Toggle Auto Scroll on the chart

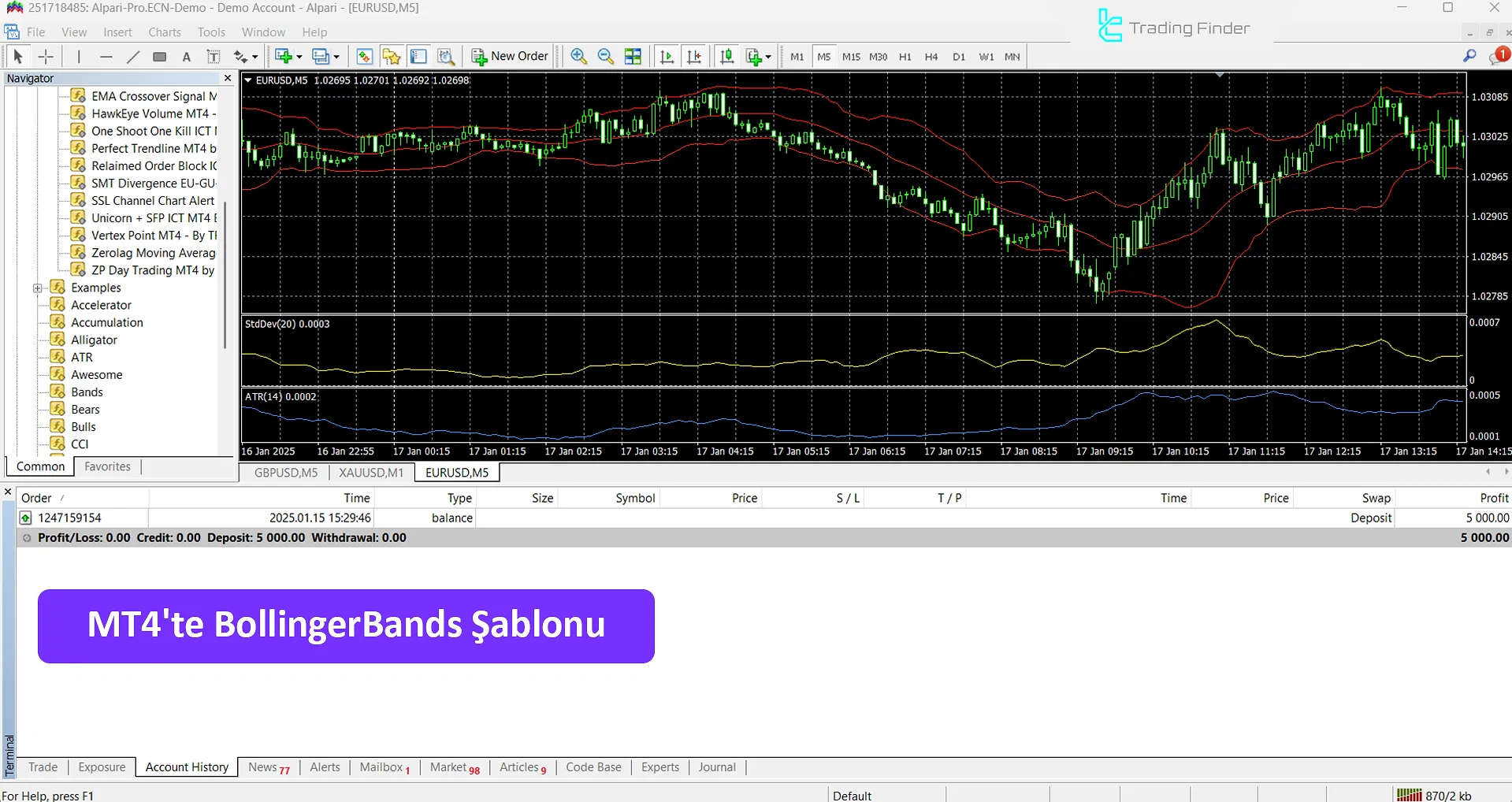click(x=667, y=57)
